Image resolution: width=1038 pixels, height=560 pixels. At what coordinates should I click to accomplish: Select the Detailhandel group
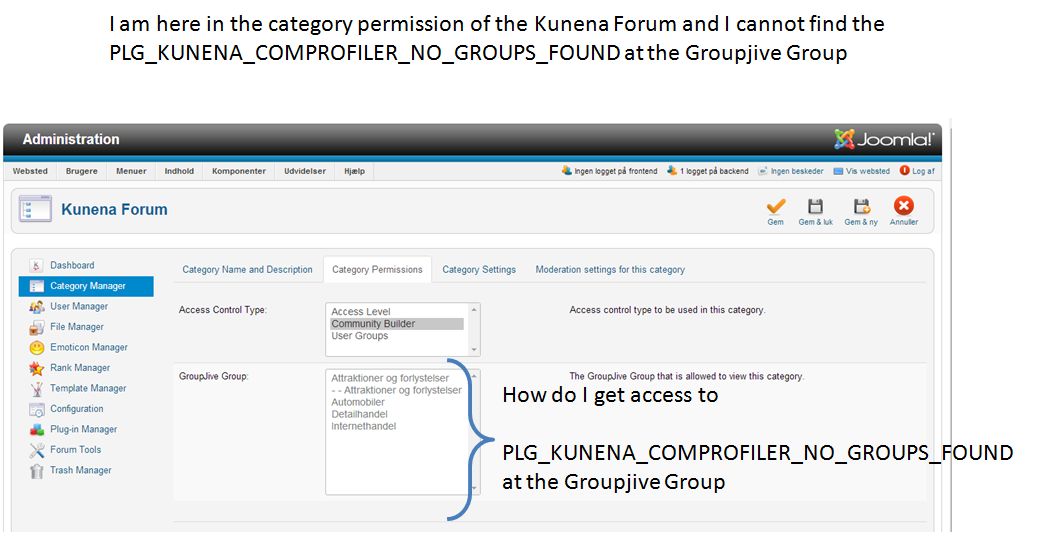(359, 414)
